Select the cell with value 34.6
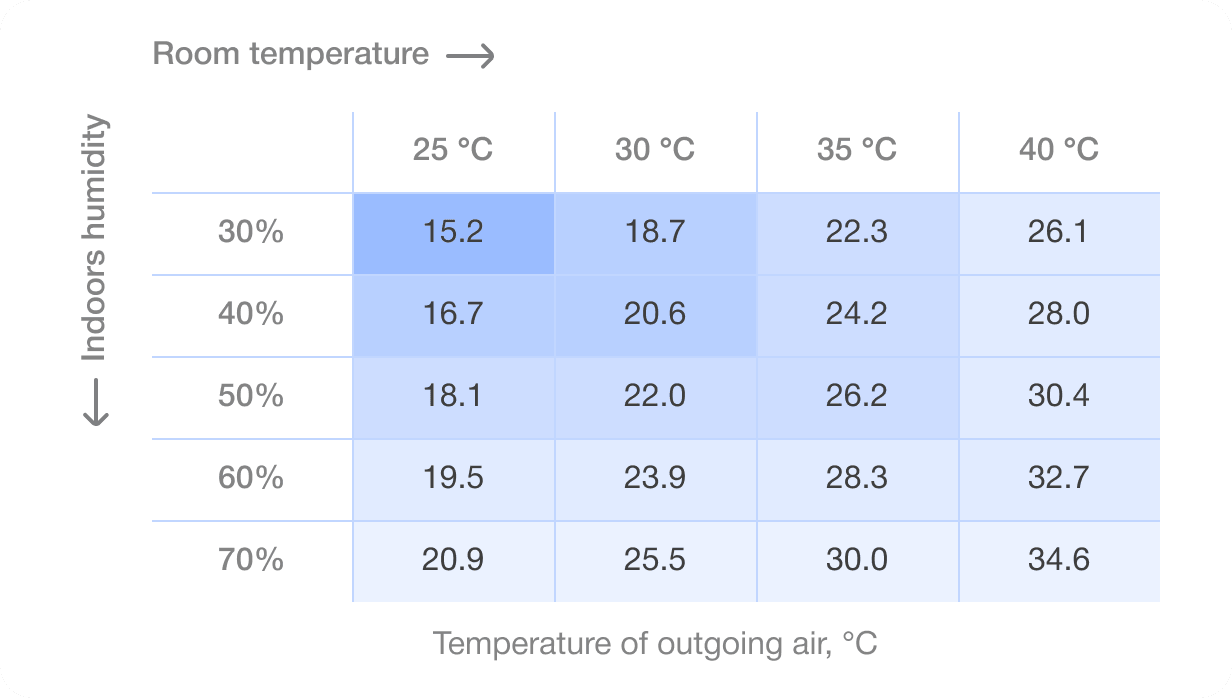Image resolution: width=1232 pixels, height=698 pixels. point(1059,560)
